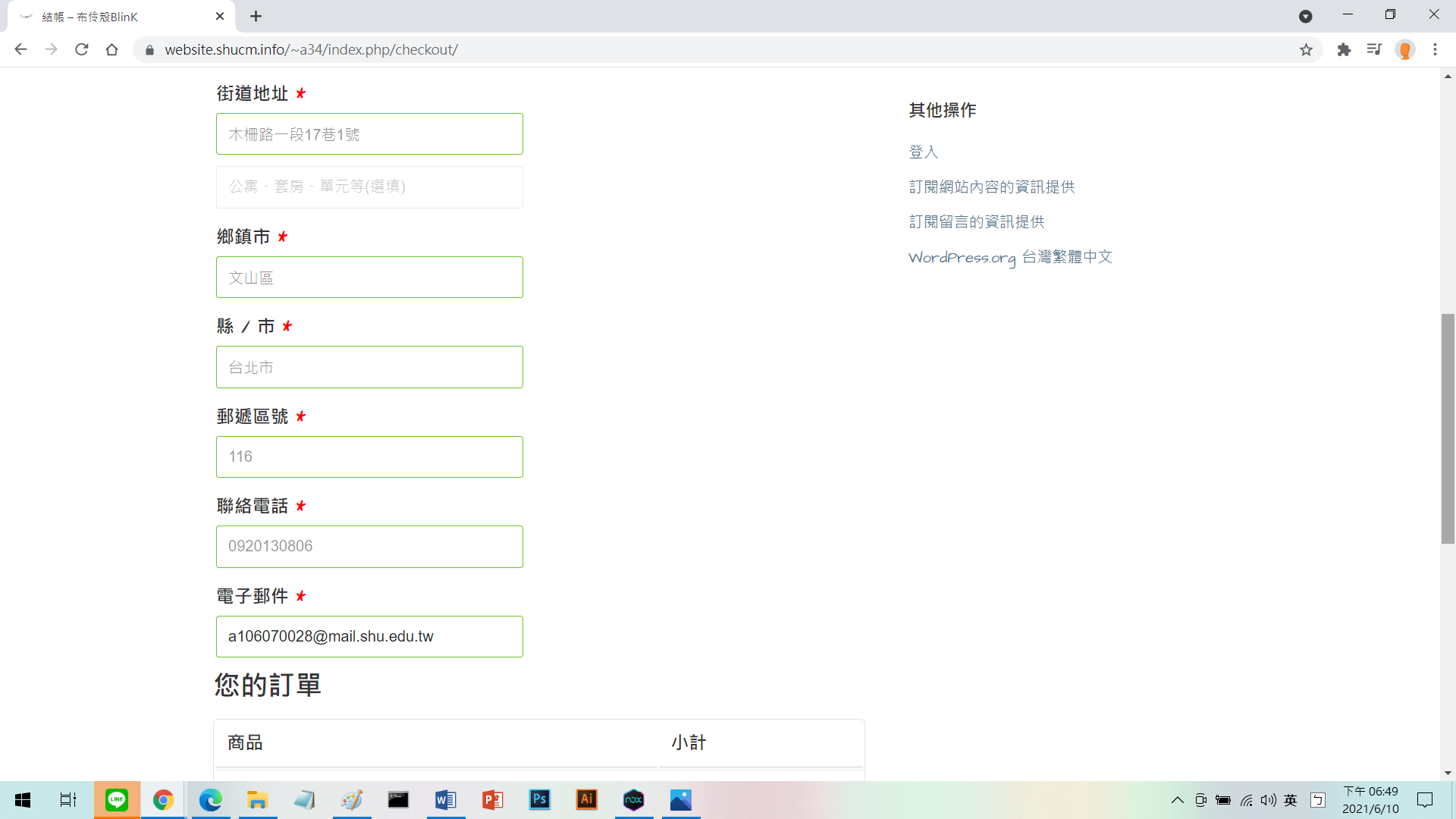Select the 結帳 browser tab
The image size is (1456, 819).
coord(114,16)
